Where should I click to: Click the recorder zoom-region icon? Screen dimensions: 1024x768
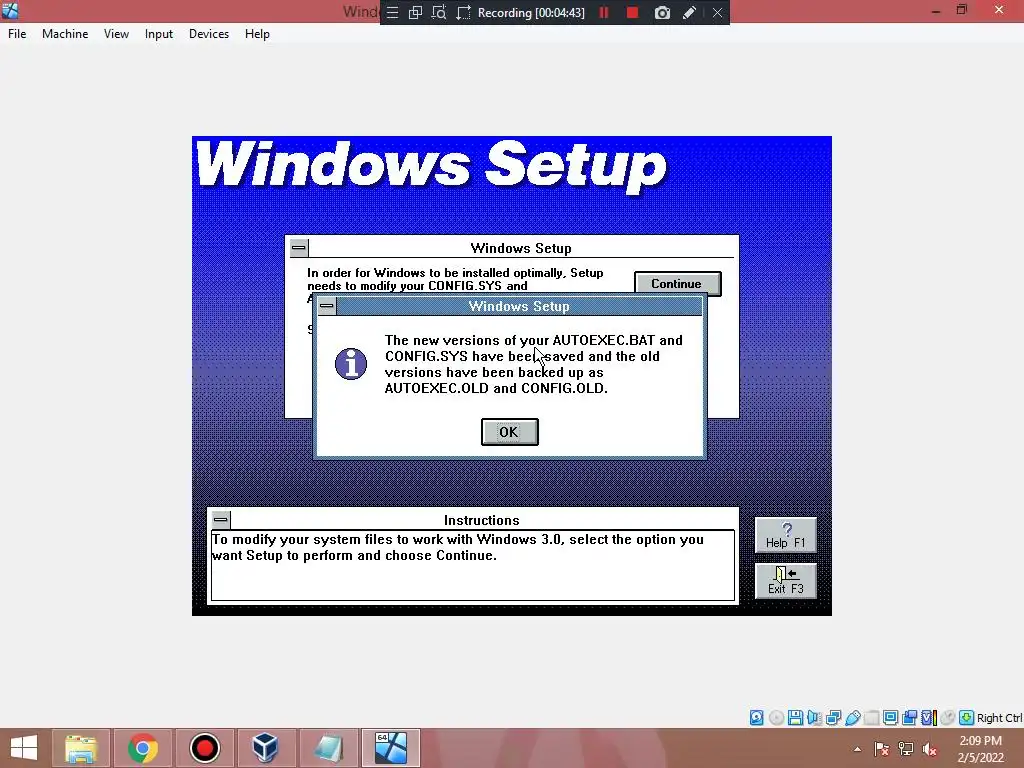pos(439,12)
